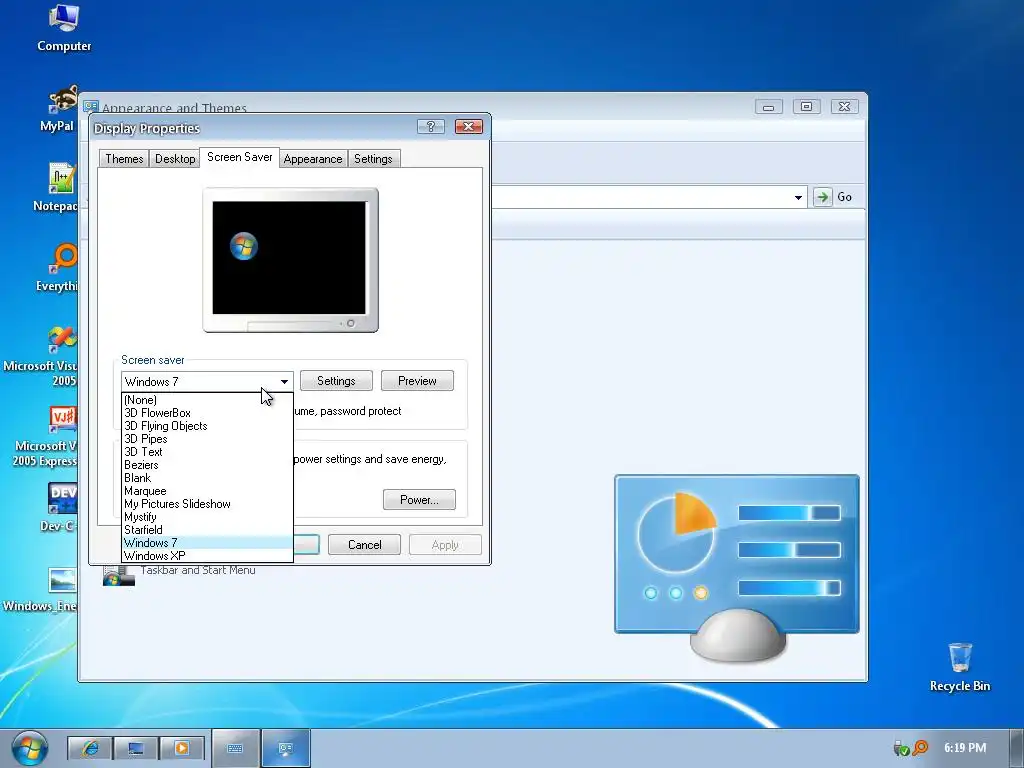This screenshot has height=768, width=1024.
Task: Choose 3D Flying Objects screen saver
Action: [x=207, y=426]
